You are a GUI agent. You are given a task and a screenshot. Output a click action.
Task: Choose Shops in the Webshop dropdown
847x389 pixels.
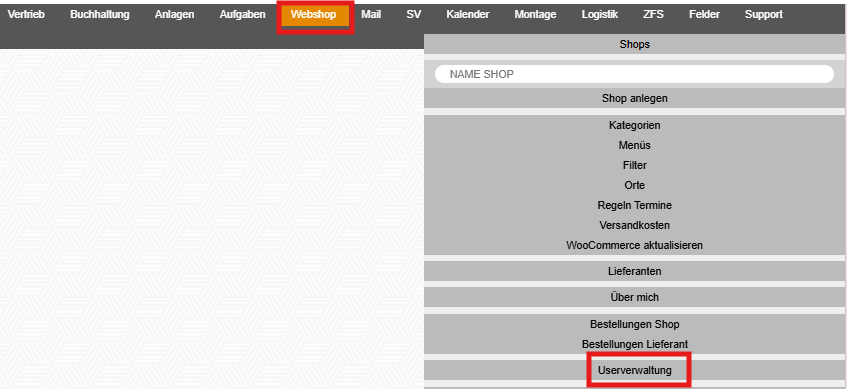(x=635, y=44)
